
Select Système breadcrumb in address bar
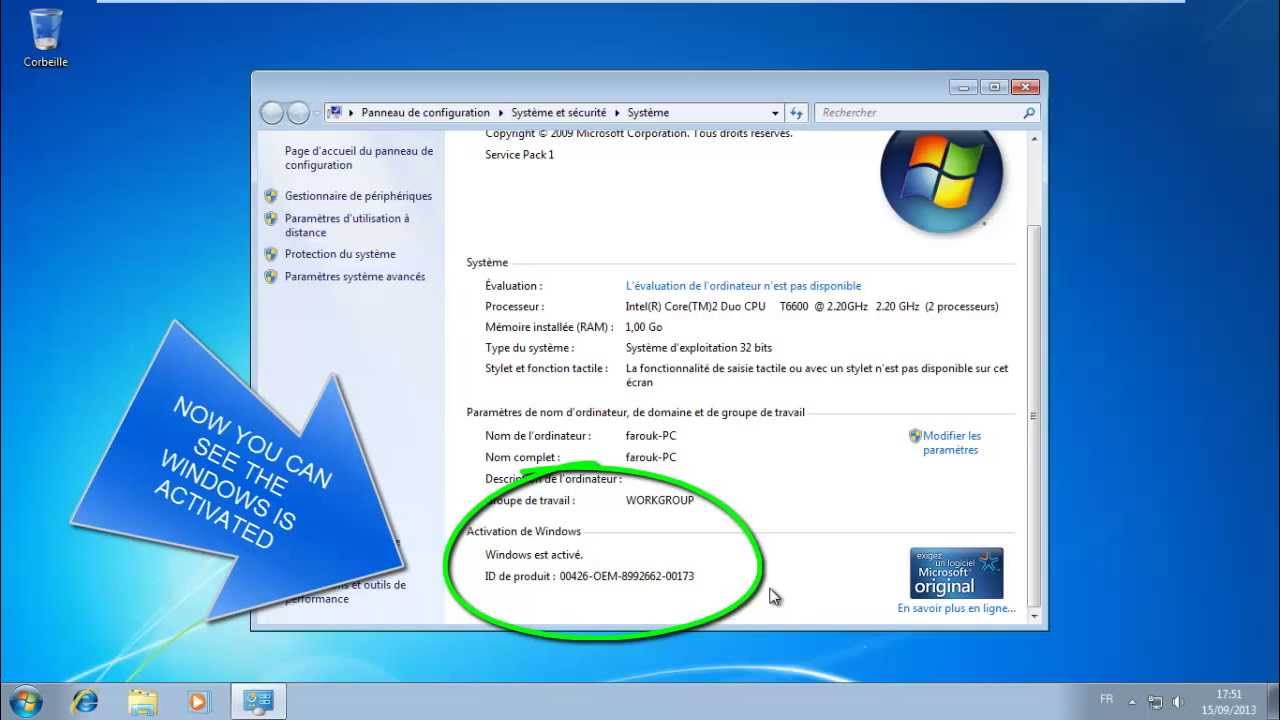pos(649,113)
